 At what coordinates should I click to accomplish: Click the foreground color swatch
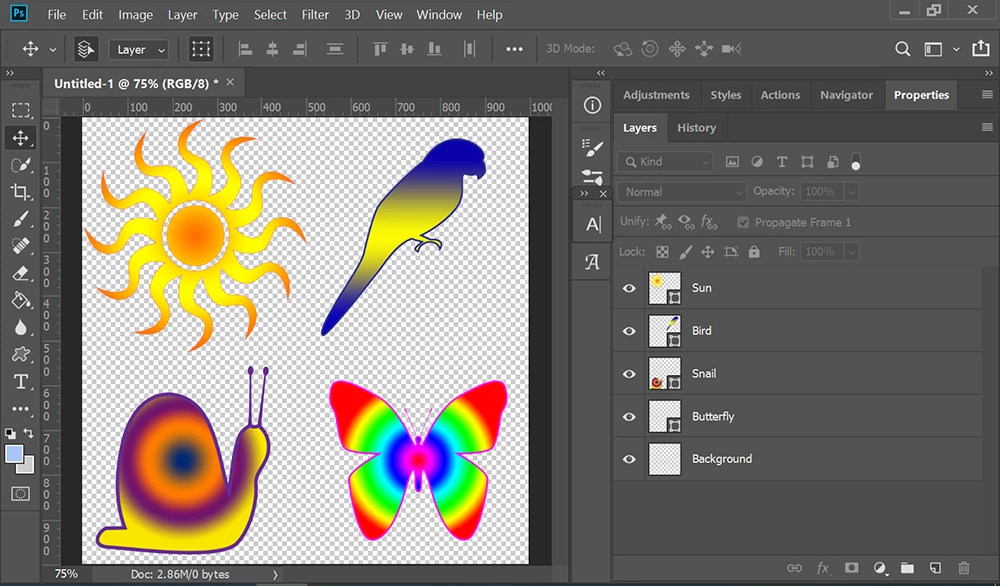coord(14,455)
